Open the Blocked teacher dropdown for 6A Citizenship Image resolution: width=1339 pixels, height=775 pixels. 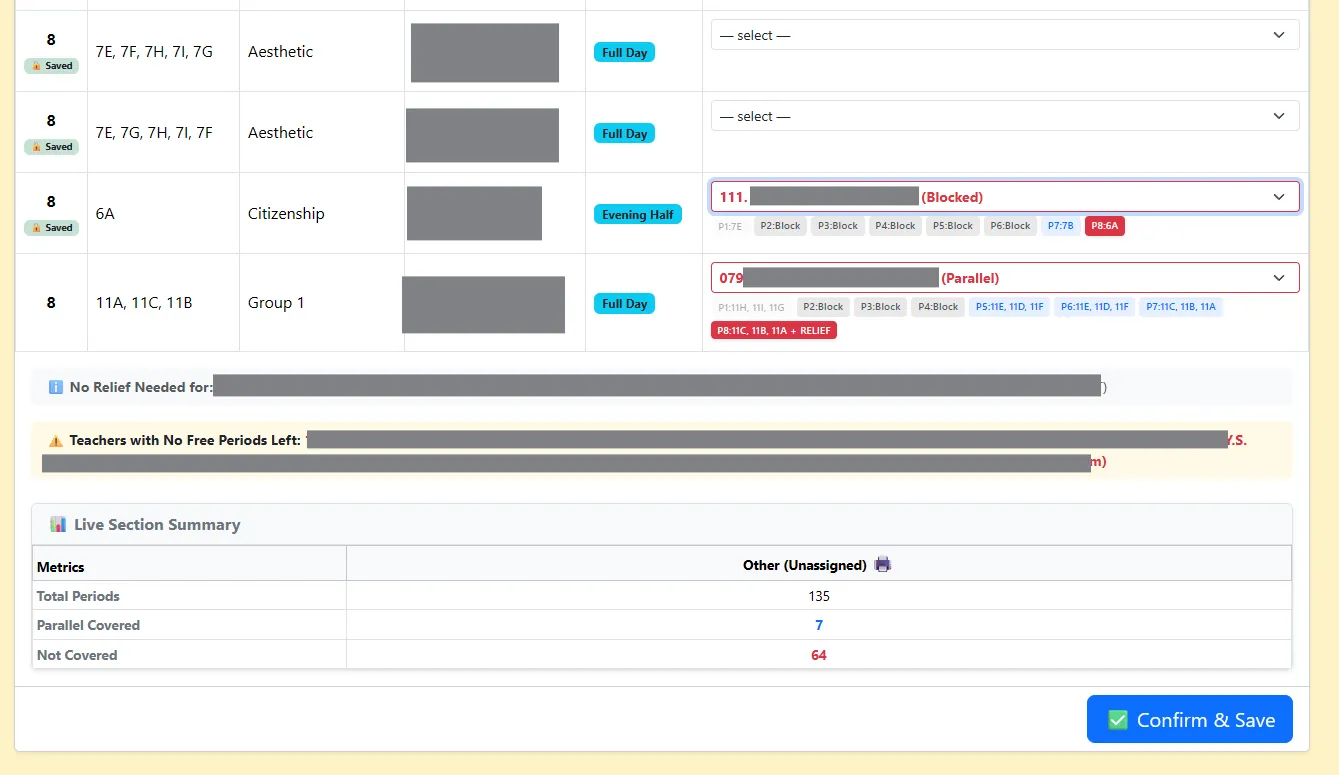1005,197
